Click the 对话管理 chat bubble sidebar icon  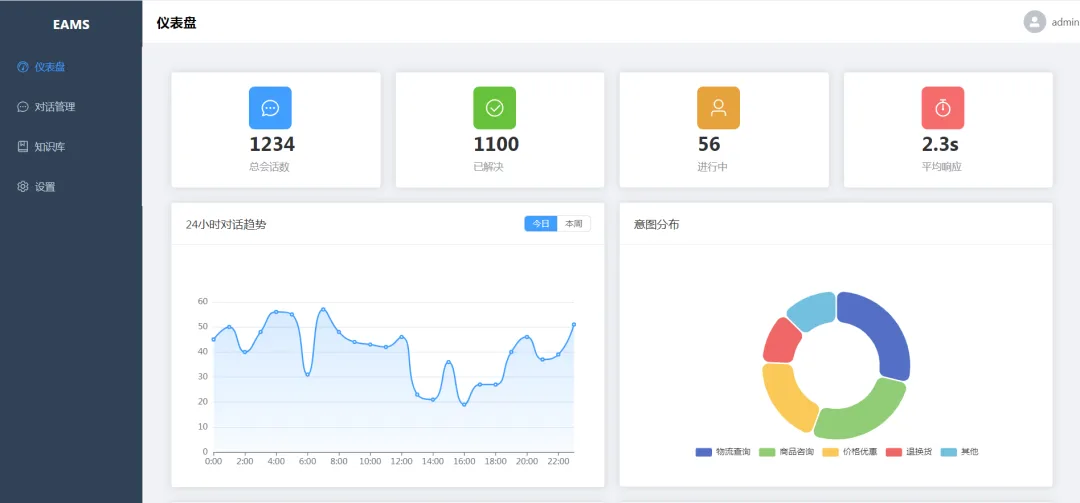tap(23, 107)
